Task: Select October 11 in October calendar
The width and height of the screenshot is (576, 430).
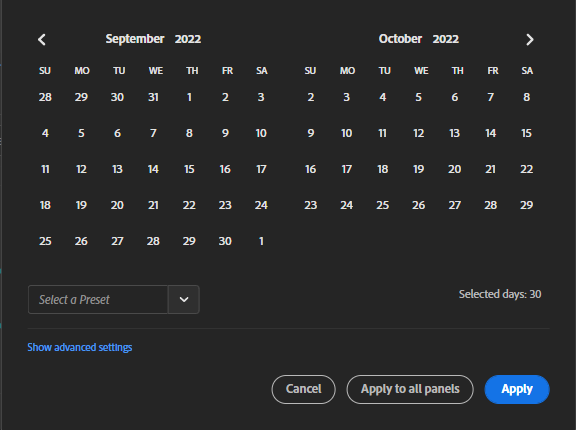Action: pos(382,133)
